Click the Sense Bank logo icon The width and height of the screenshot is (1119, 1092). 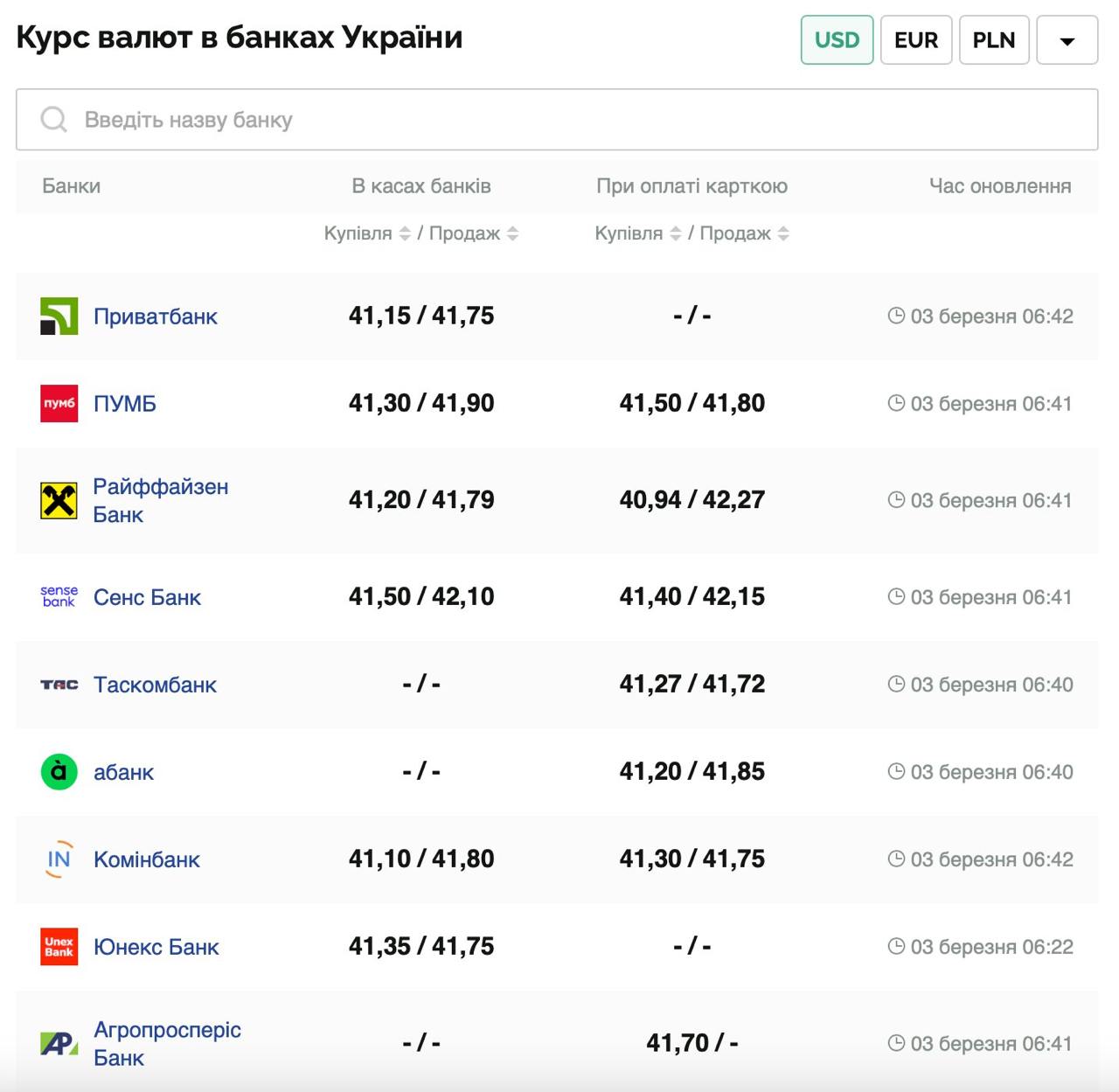[x=59, y=597]
